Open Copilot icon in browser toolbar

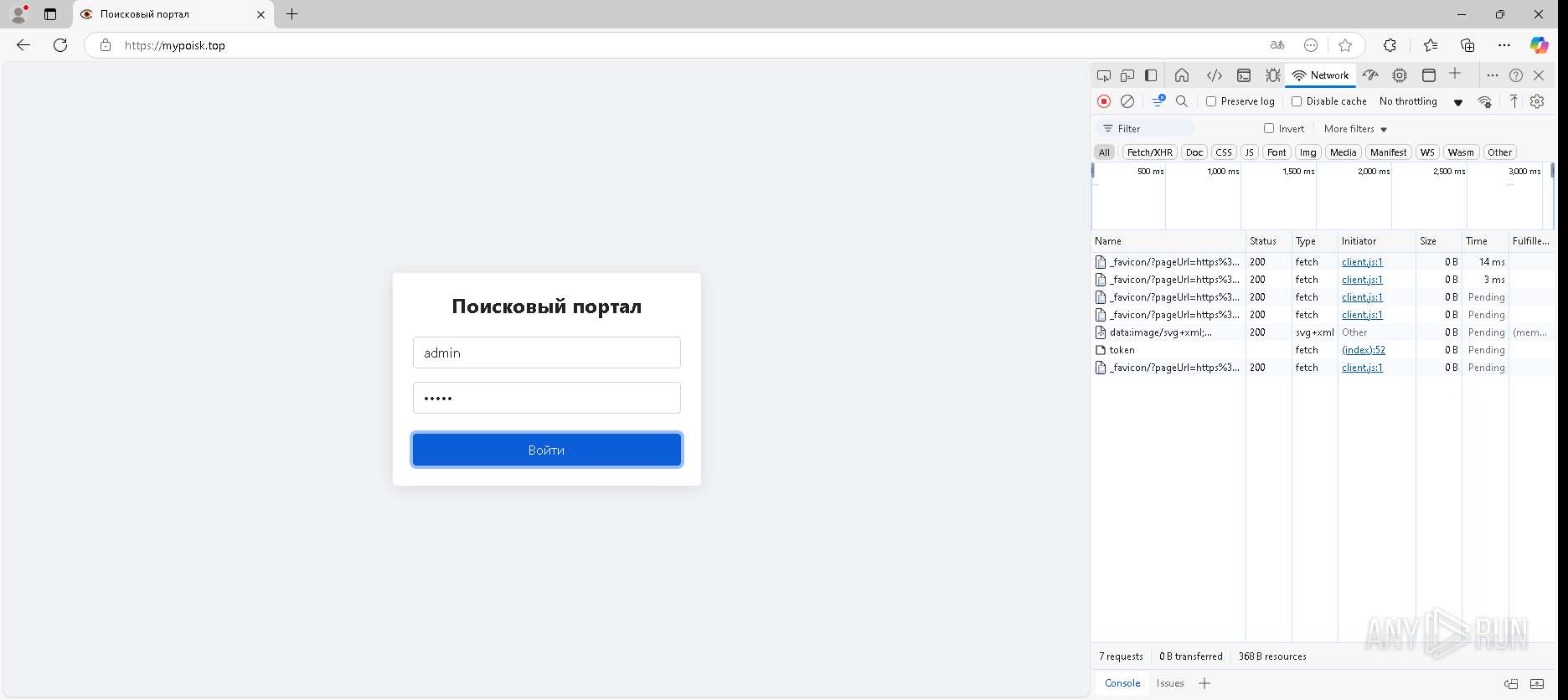click(x=1540, y=45)
